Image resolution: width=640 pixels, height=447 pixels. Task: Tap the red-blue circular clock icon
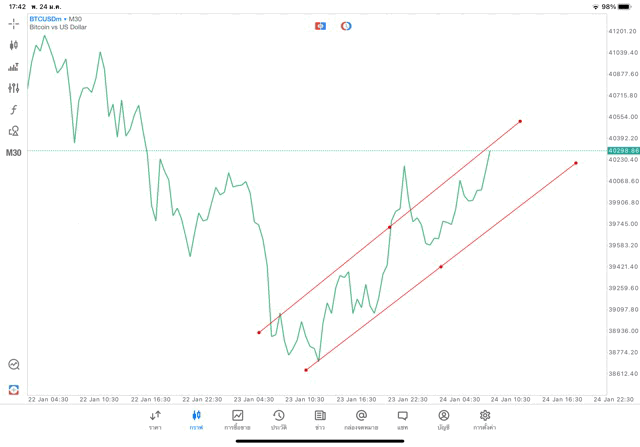(346, 26)
